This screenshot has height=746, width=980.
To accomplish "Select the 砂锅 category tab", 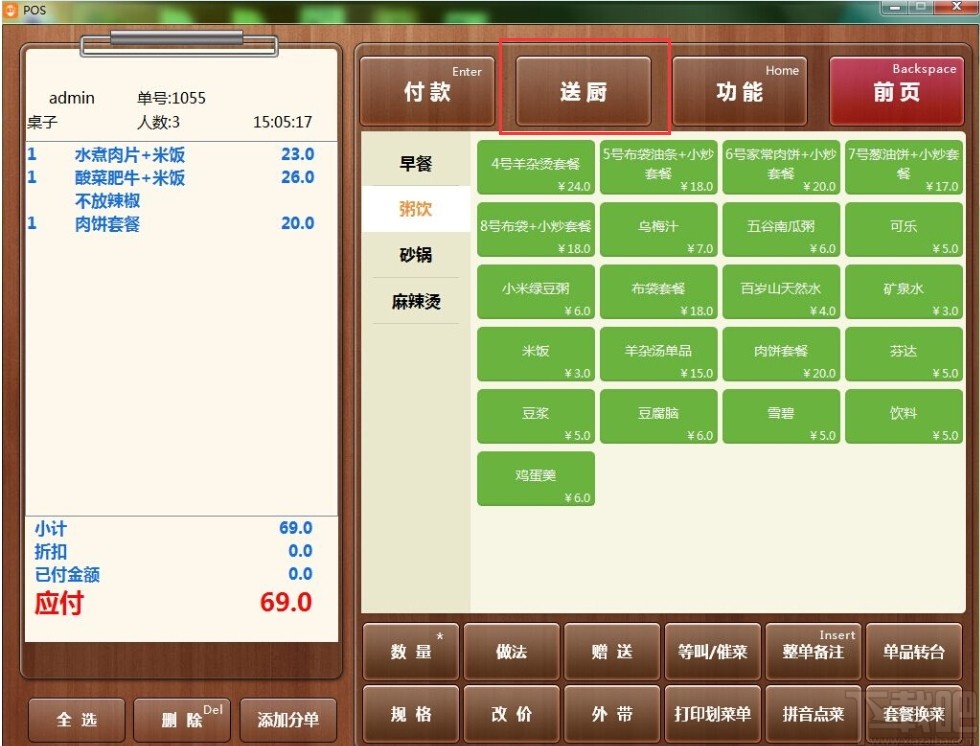I will [x=416, y=255].
